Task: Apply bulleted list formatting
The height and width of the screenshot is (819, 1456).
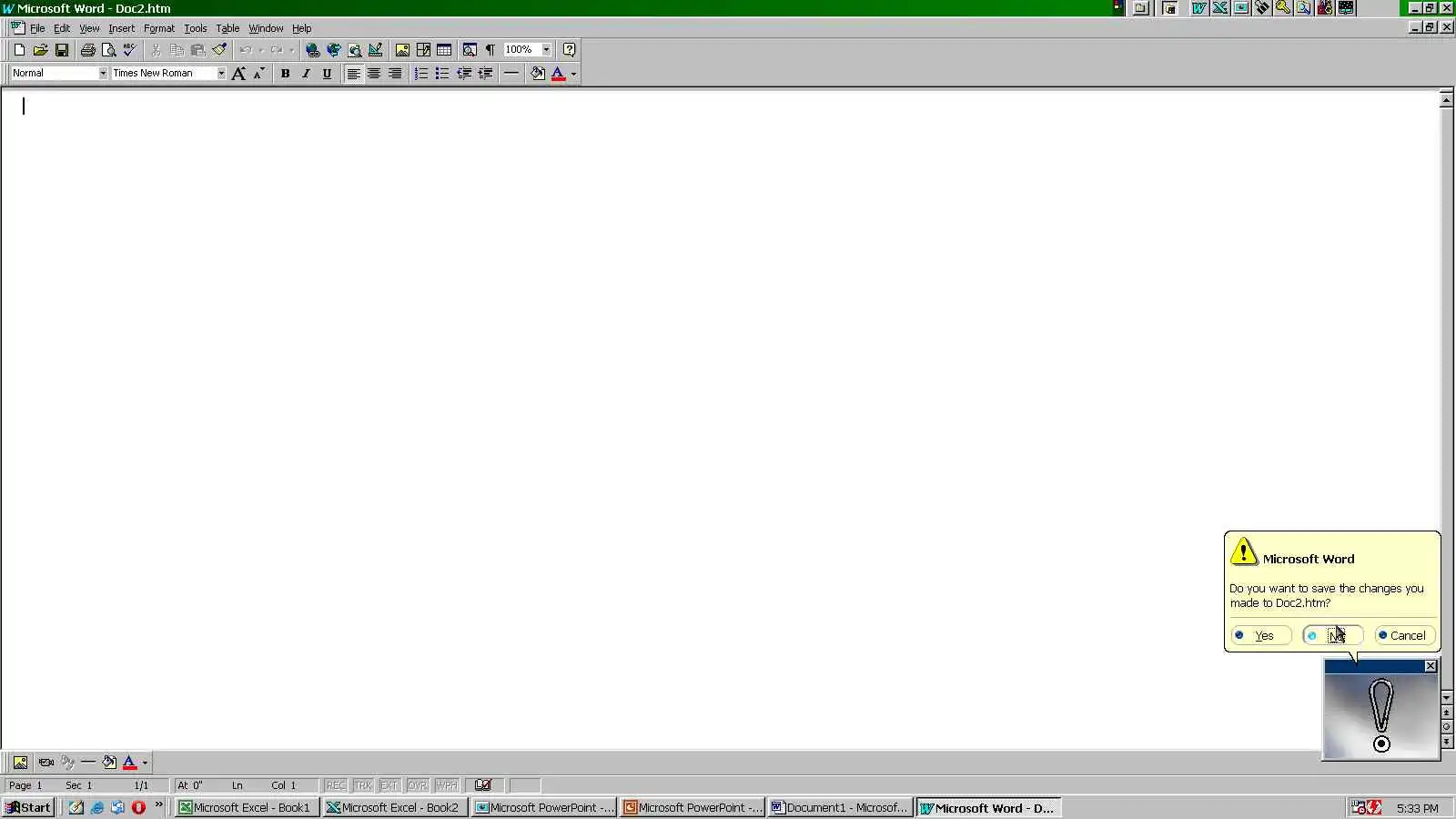Action: click(x=442, y=74)
